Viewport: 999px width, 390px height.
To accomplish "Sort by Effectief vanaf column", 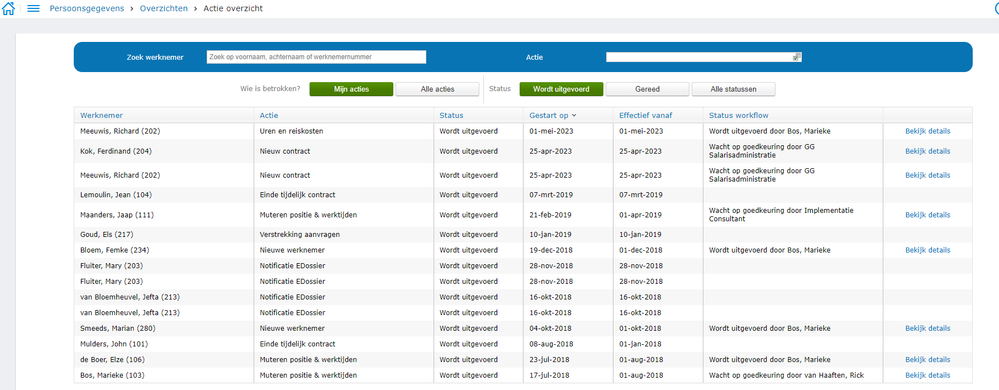I will click(645, 115).
